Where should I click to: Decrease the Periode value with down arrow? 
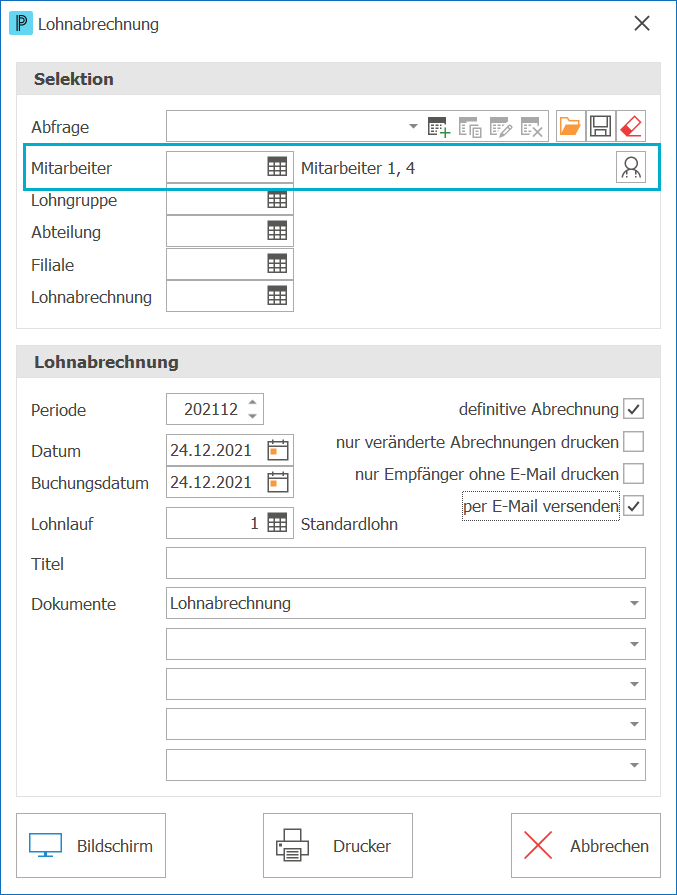tap(252, 416)
